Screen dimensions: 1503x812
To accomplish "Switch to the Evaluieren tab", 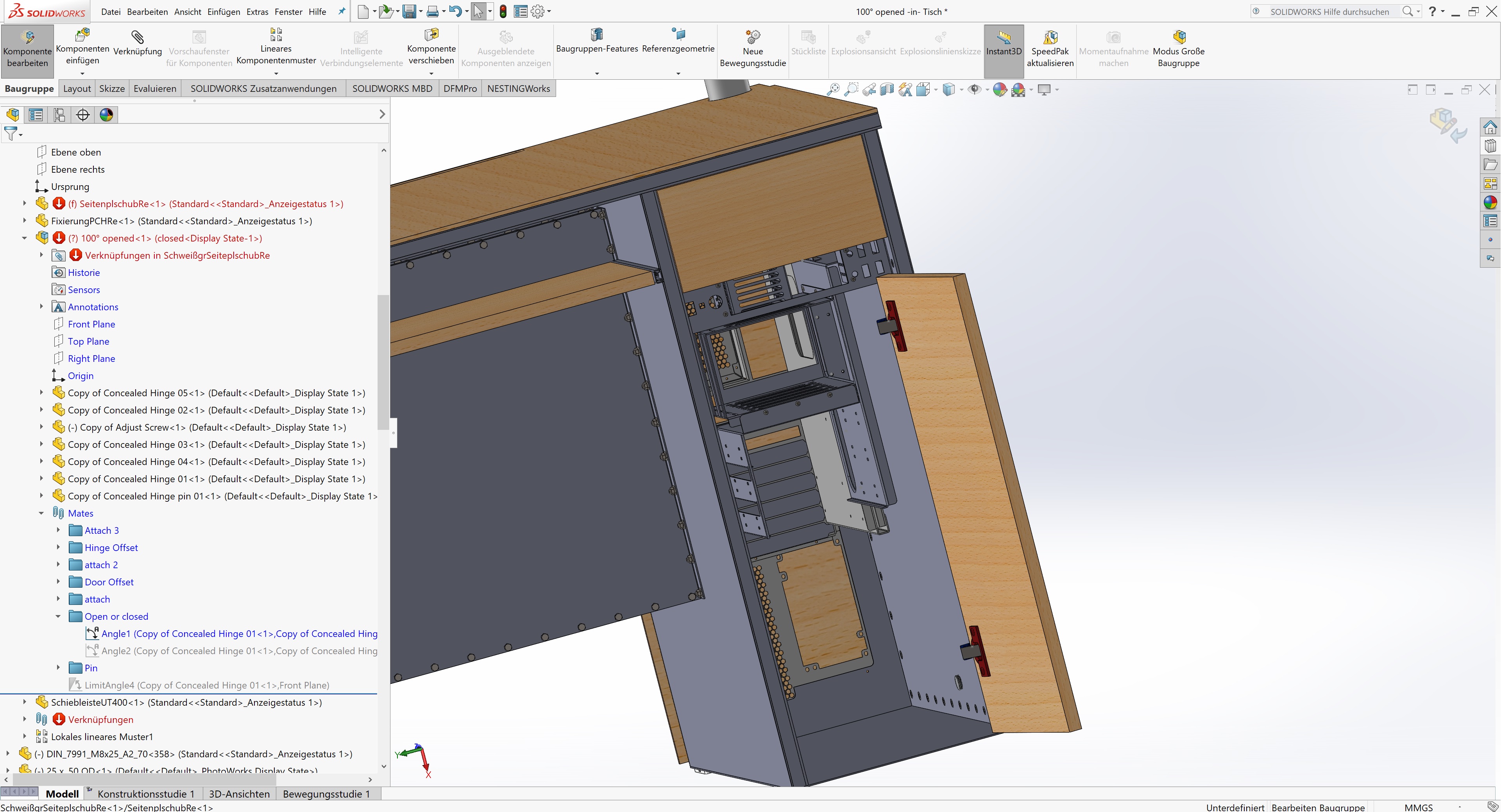I will pos(155,89).
